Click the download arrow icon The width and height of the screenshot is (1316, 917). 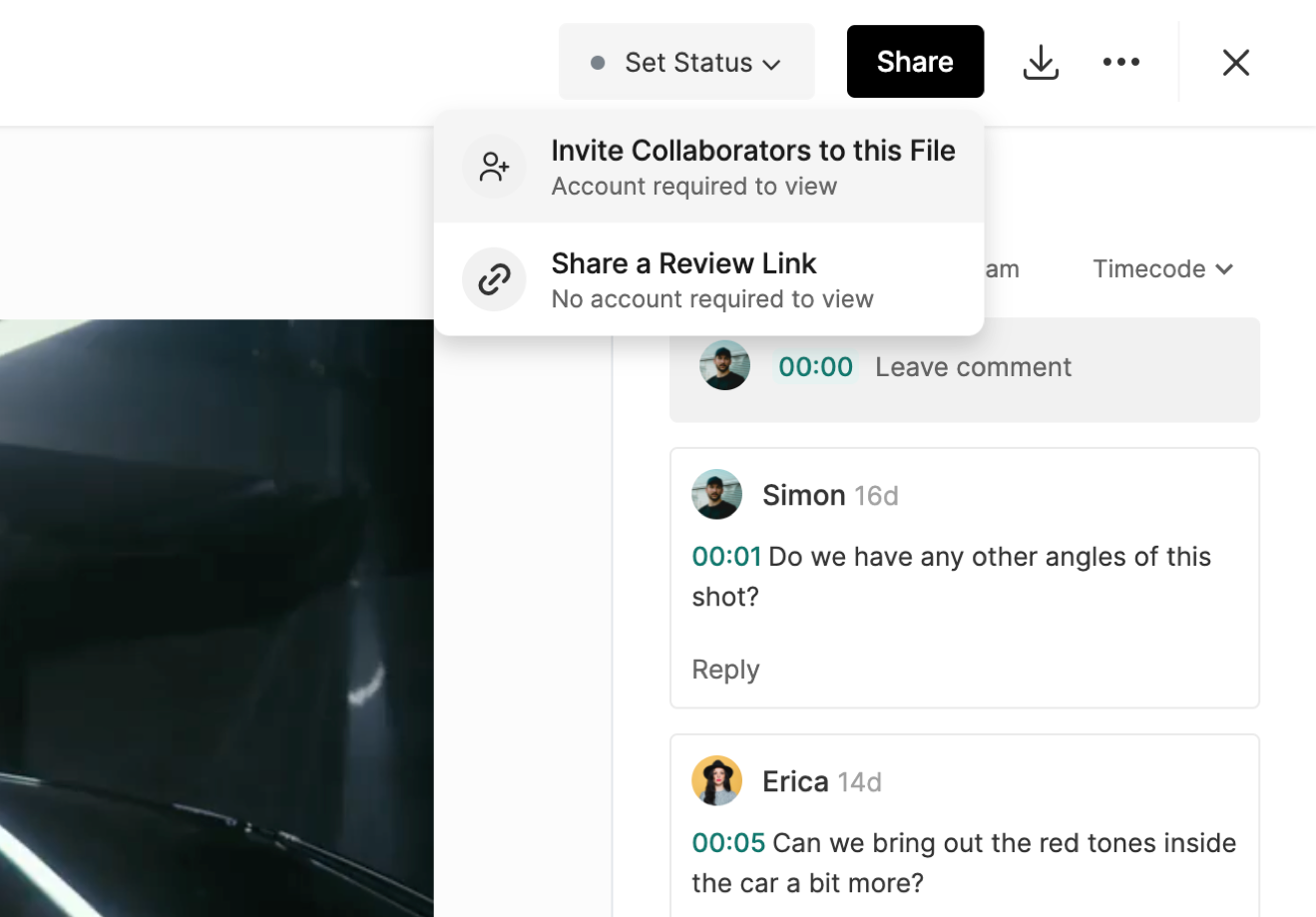pyautogui.click(x=1041, y=62)
